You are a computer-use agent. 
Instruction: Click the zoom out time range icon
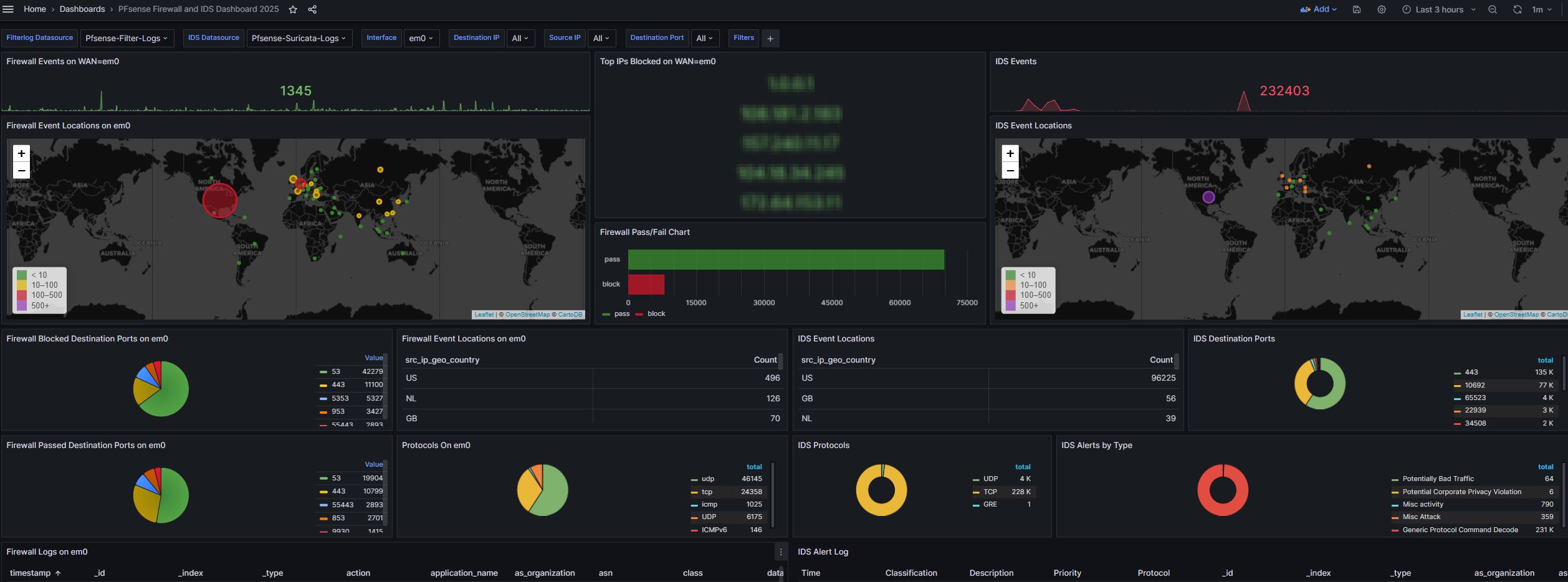point(1493,9)
